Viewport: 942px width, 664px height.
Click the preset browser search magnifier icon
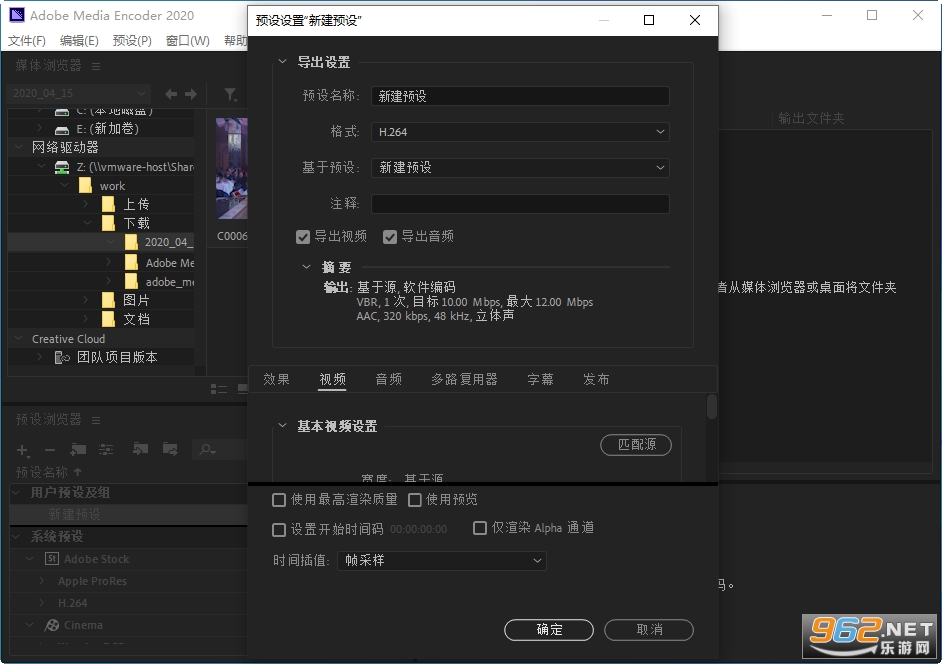[208, 449]
